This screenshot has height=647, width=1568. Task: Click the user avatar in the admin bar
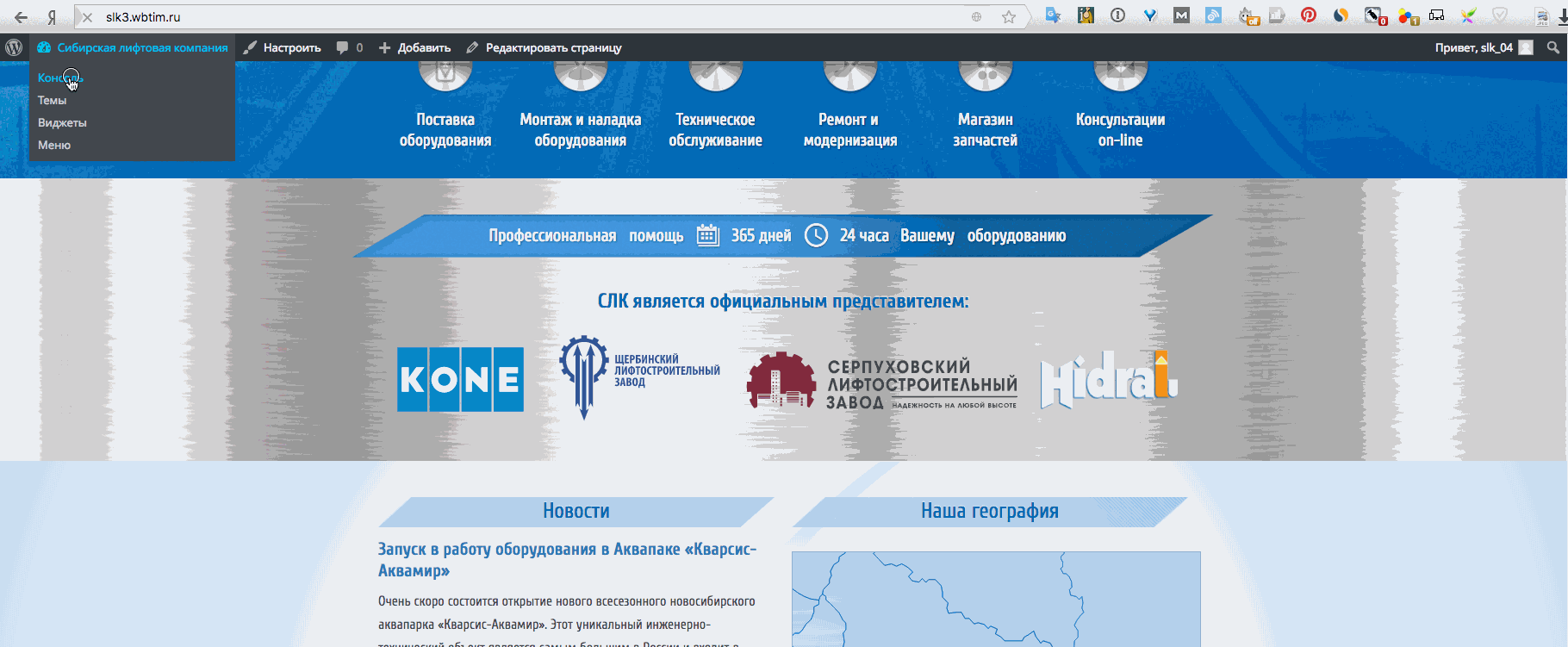click(x=1526, y=47)
